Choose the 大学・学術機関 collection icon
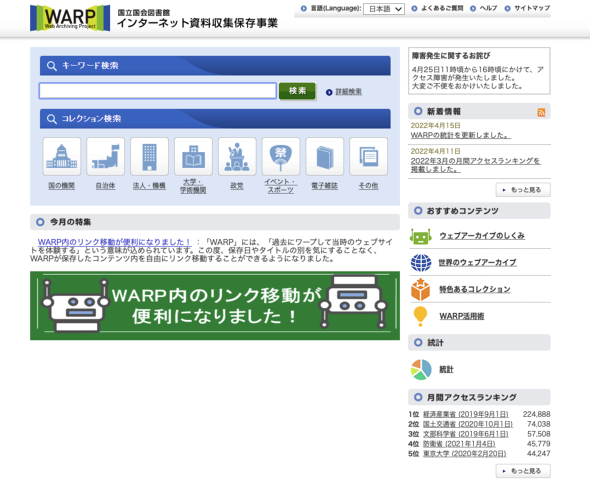Viewport: 590px width, 489px height. pos(193,156)
